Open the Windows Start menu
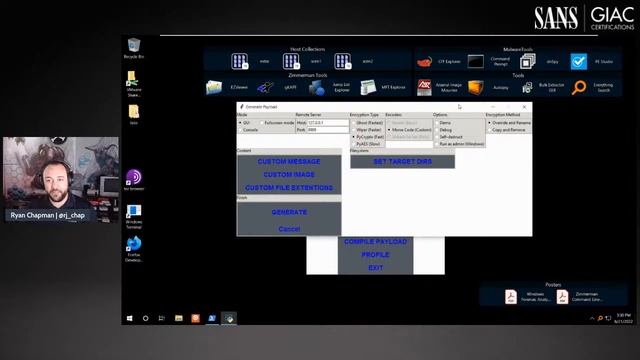The height and width of the screenshot is (360, 640). (x=130, y=318)
